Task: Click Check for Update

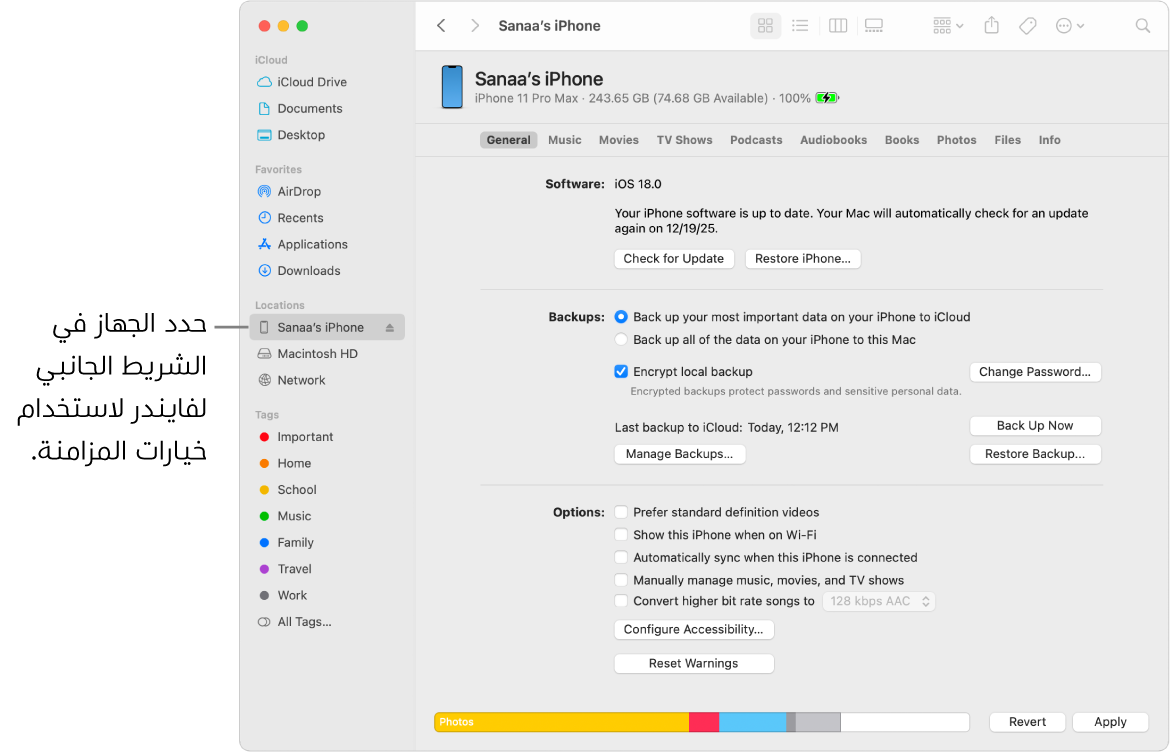Action: (674, 259)
